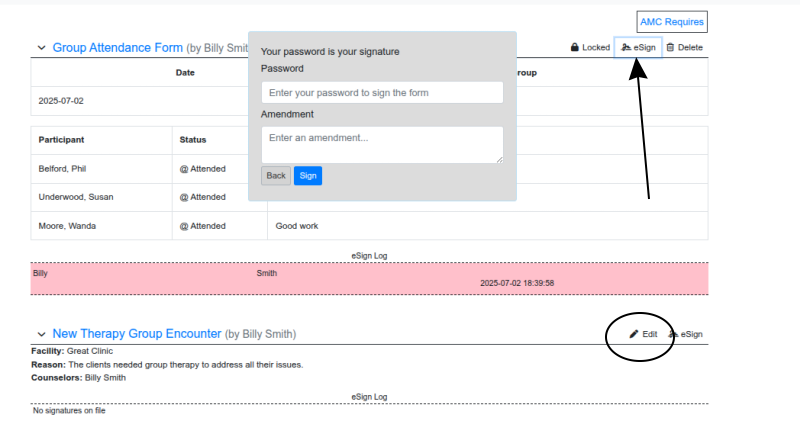Collapse the Group Attendance Form section
Screen dimensions: 800x440
click(41, 47)
